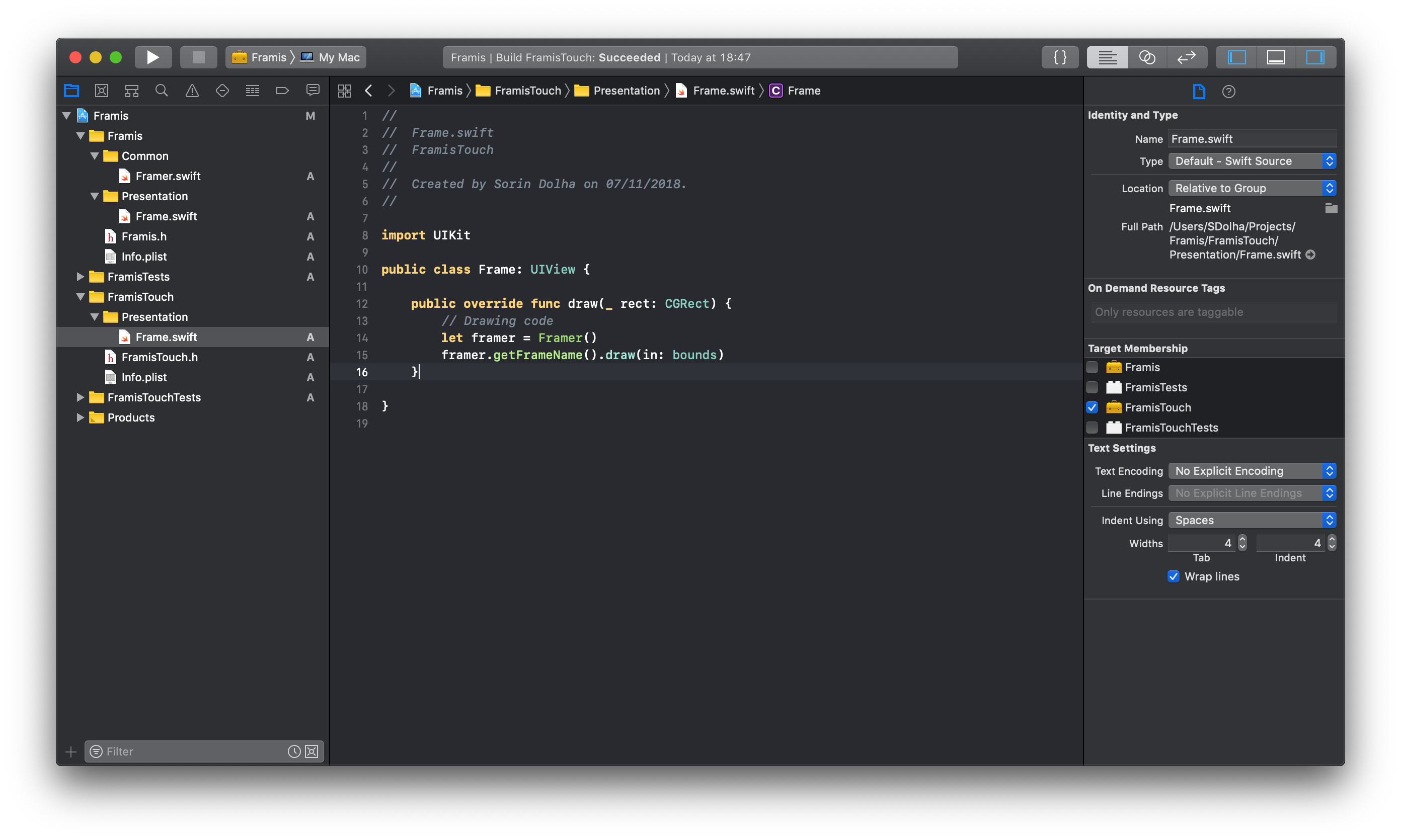The width and height of the screenshot is (1401, 840).
Task: Enable Framis target membership
Action: point(1093,367)
